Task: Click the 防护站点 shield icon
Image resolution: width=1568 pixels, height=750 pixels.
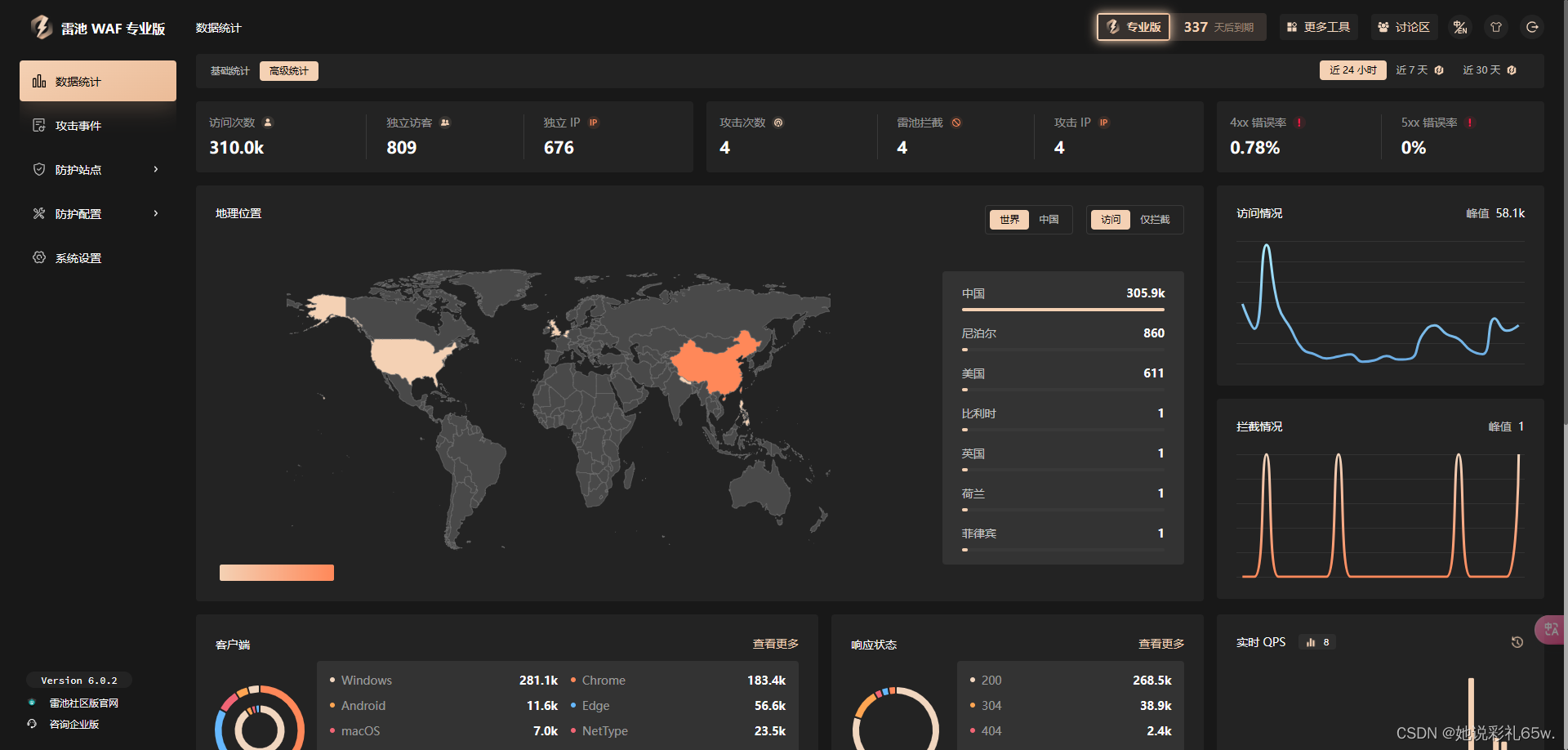Action: click(38, 169)
